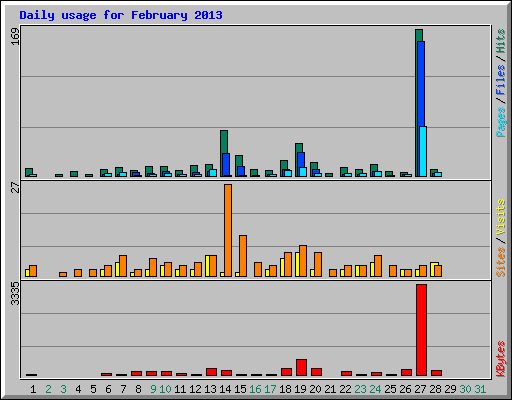Click the 3335 scale label on the KBytes chart
The image size is (512, 400).
[x=15, y=294]
